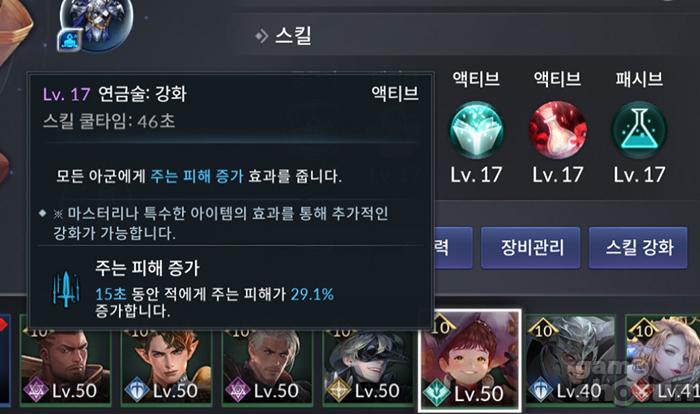Click the arrow icon beside 스킬 header
The width and height of the screenshot is (700, 414).
tap(262, 36)
